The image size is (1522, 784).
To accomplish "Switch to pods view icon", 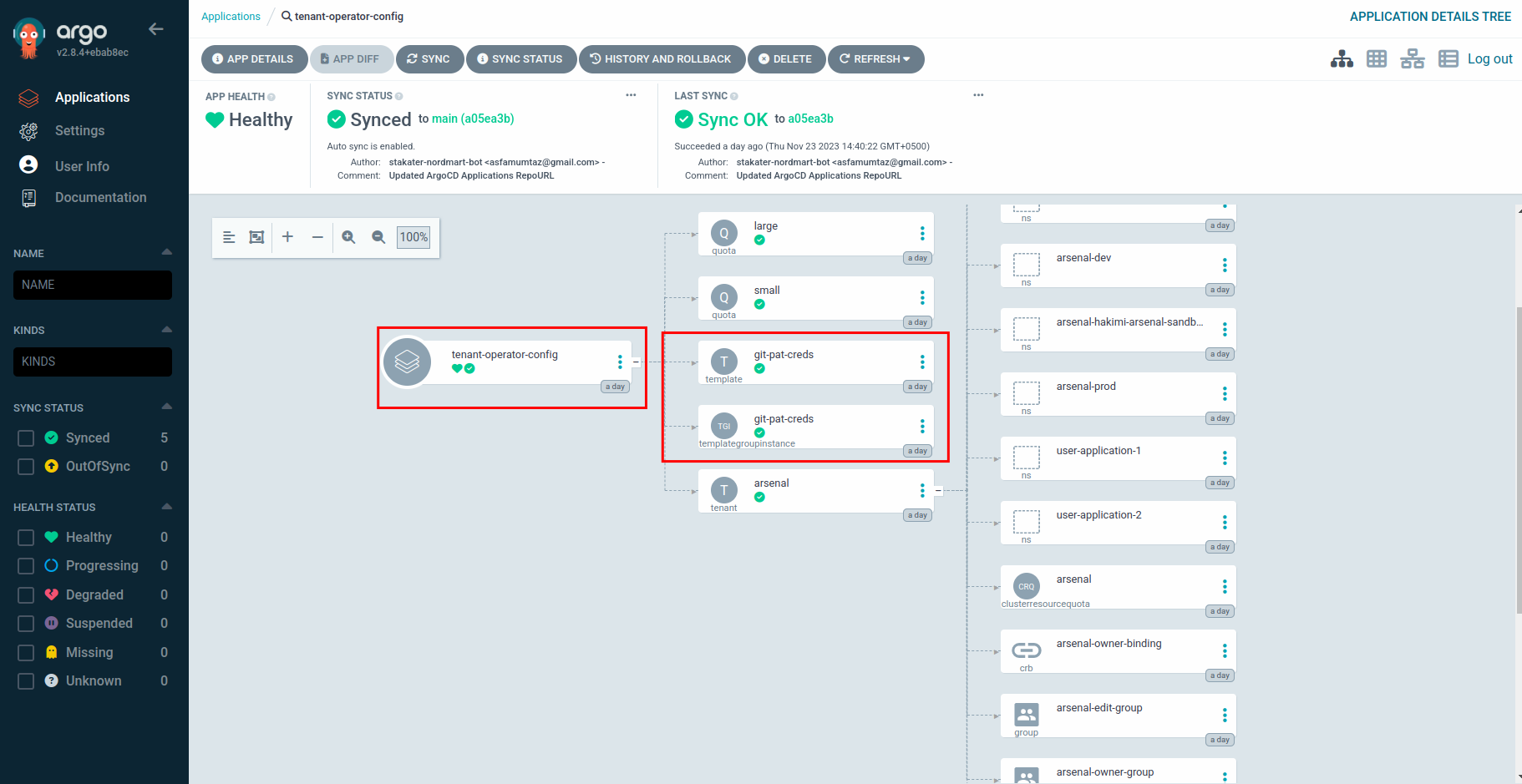I will coord(1377,59).
